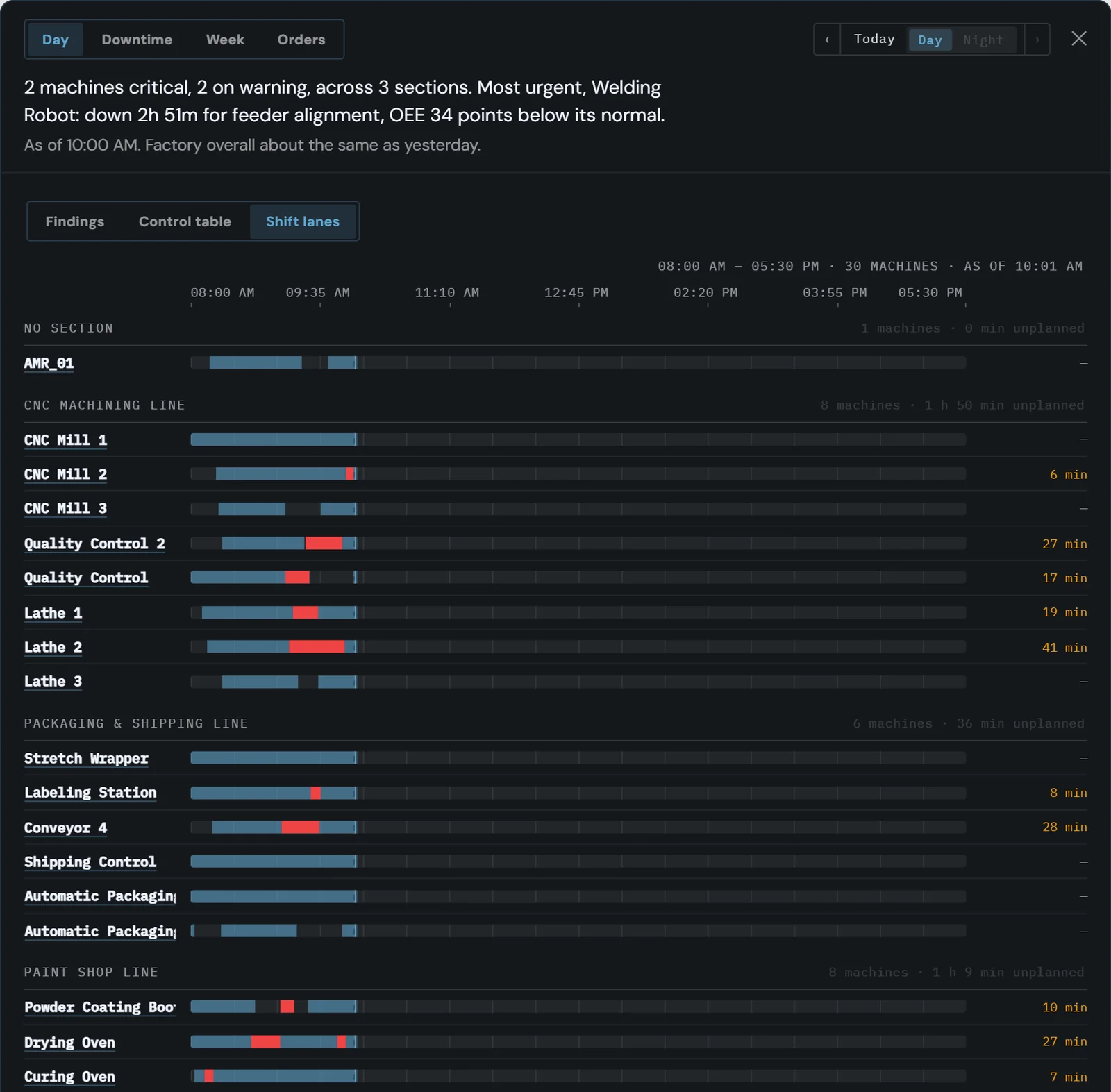Open Lathe 2 machine link
Screen dimensions: 1111x1092
53,647
